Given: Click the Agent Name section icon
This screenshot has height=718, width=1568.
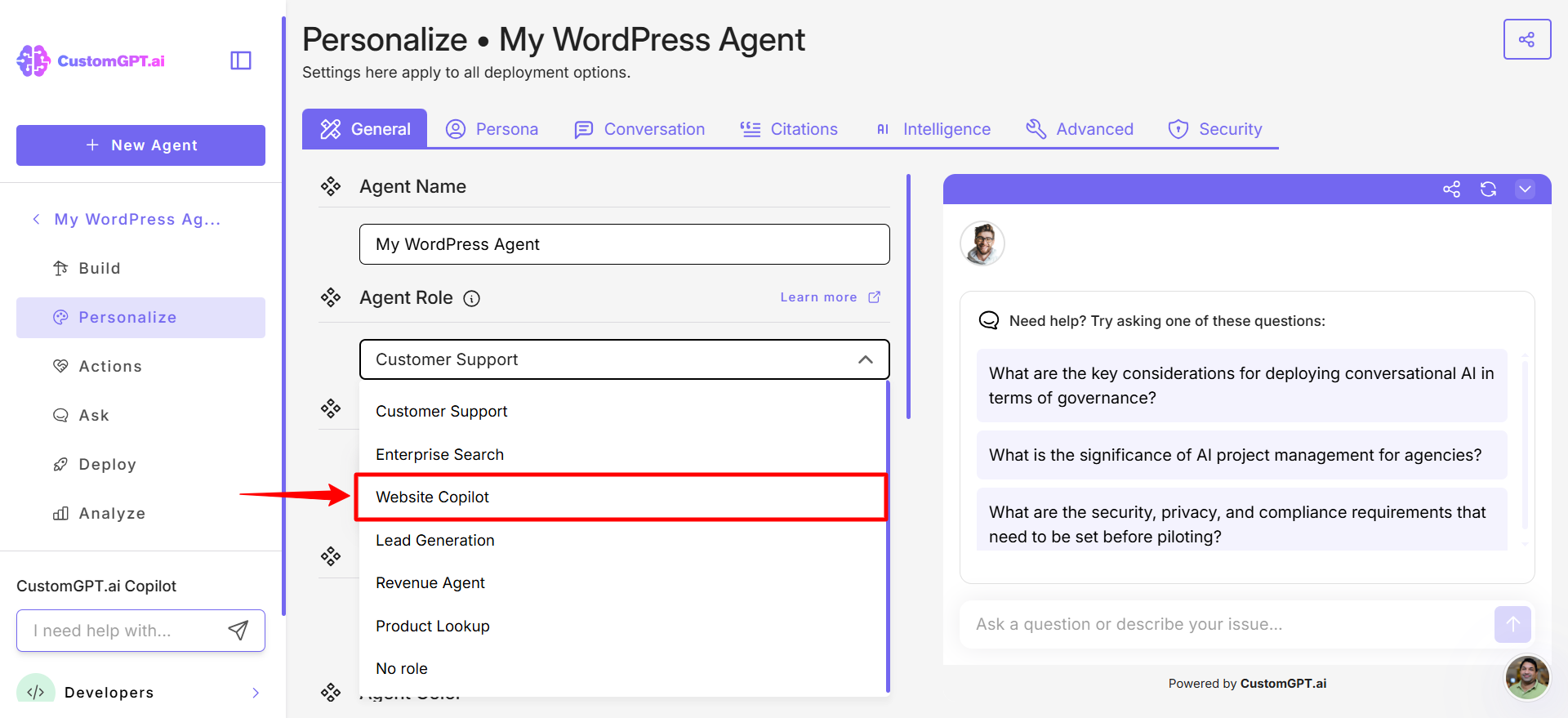Looking at the screenshot, I should (x=331, y=186).
